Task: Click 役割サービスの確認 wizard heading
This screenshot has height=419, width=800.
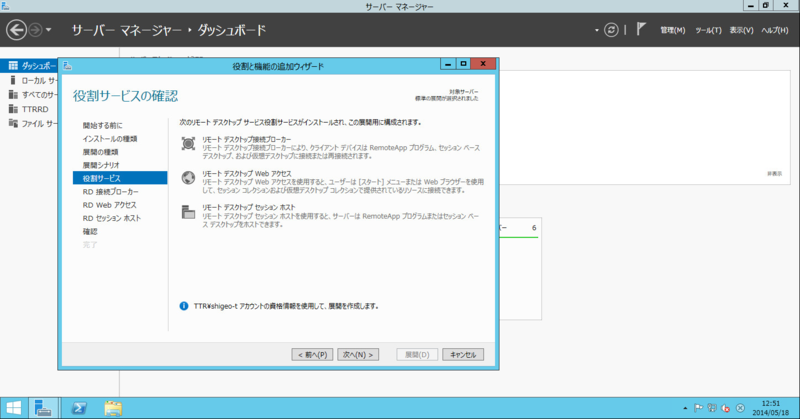Action: coord(126,96)
